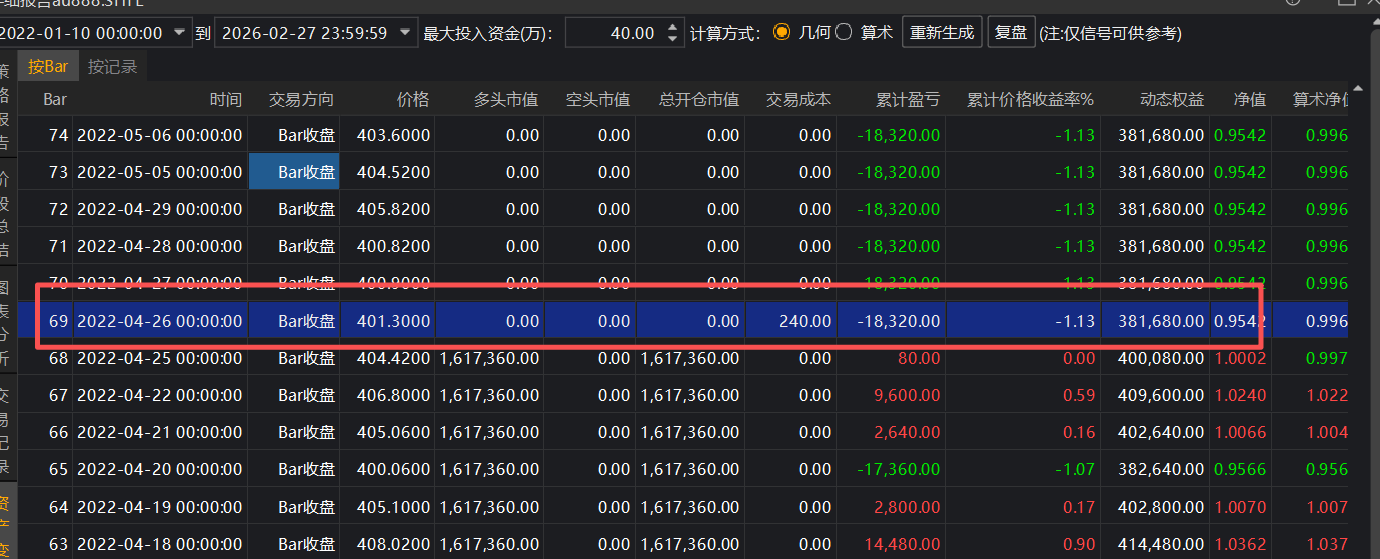
Task: Switch to the 按记录 tab
Action: pyautogui.click(x=112, y=67)
